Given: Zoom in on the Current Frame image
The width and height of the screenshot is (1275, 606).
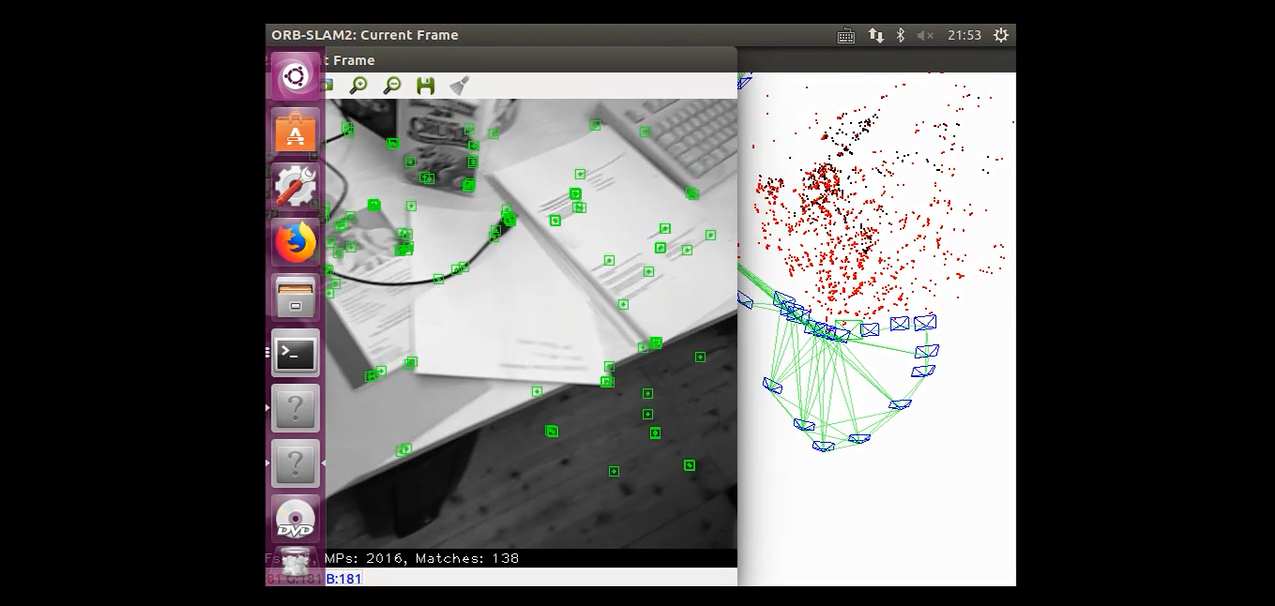Looking at the screenshot, I should 358,86.
